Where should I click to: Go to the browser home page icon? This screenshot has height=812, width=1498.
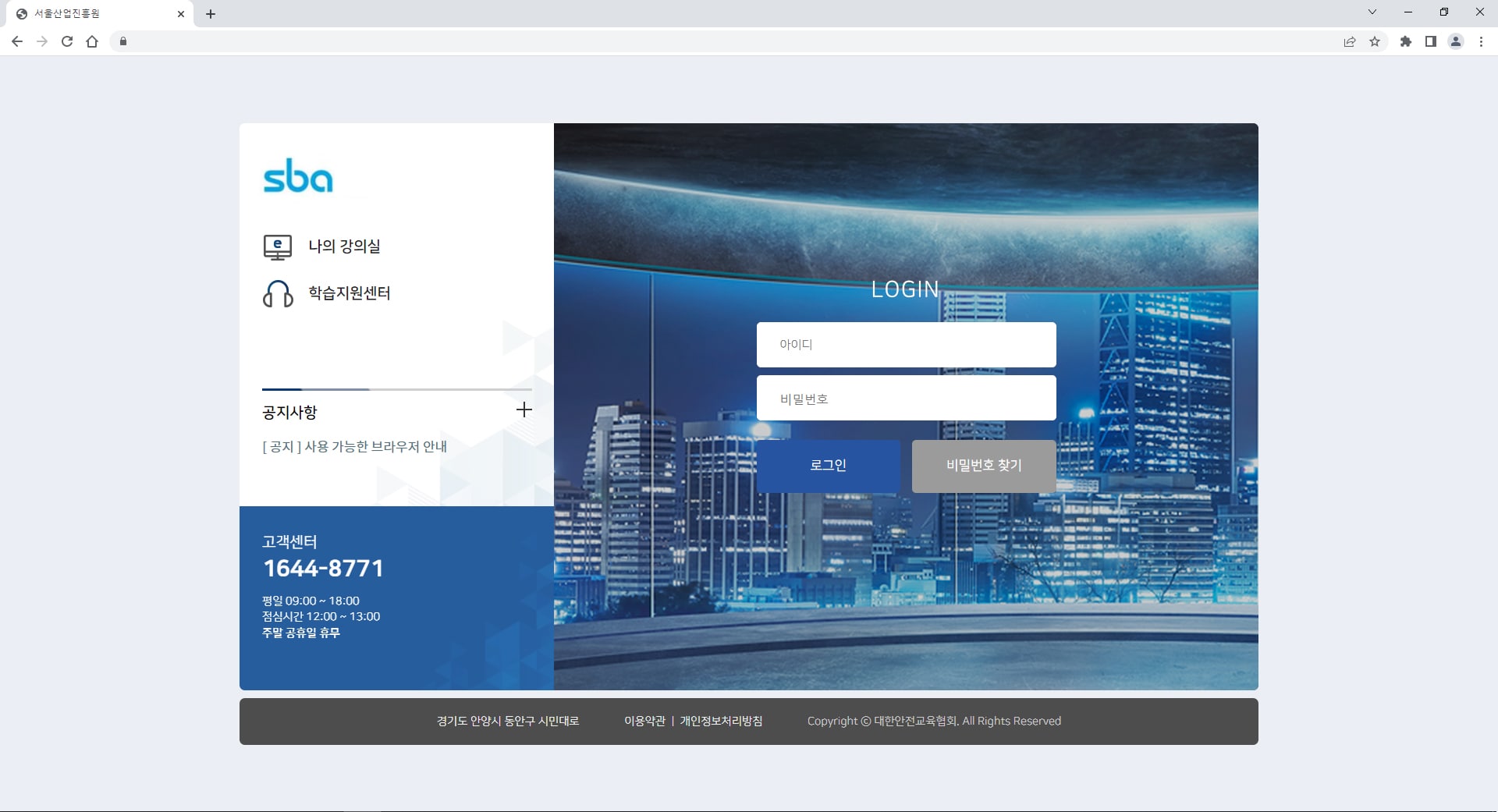pyautogui.click(x=92, y=41)
